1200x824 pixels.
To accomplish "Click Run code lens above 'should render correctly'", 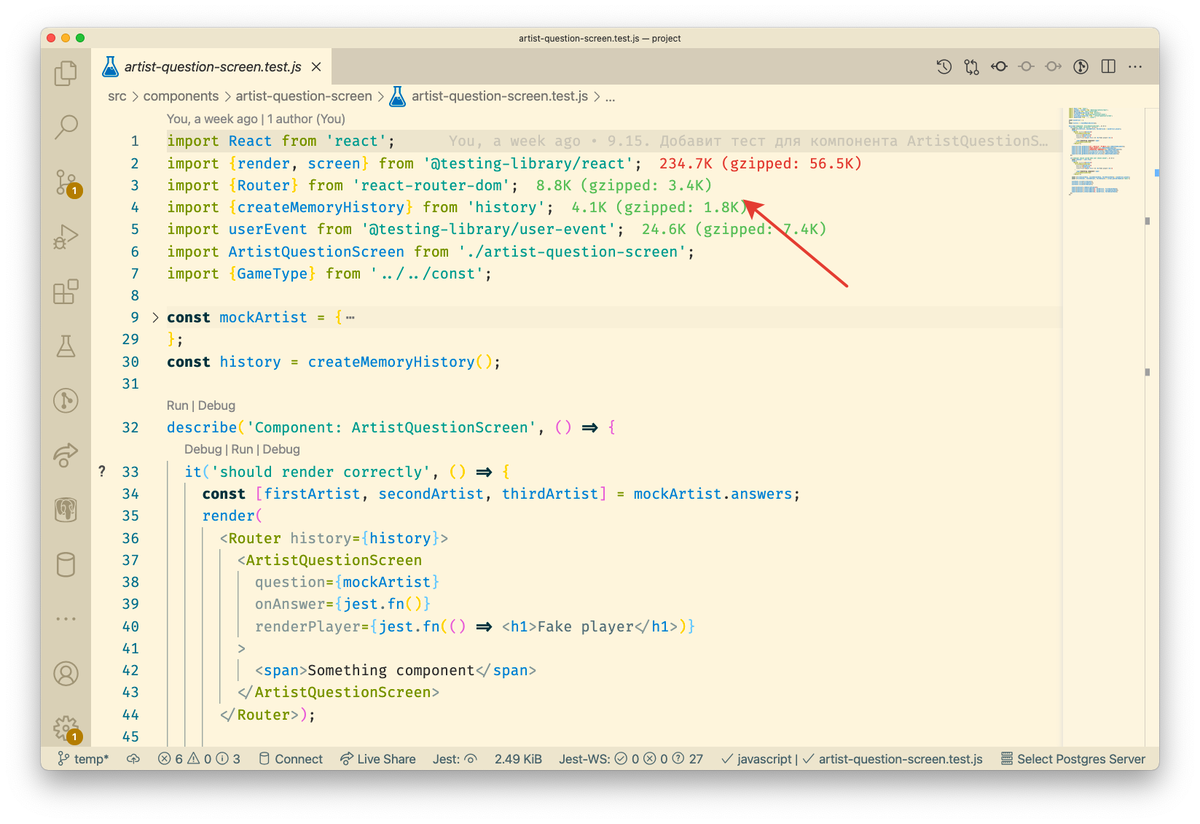I will click(242, 450).
